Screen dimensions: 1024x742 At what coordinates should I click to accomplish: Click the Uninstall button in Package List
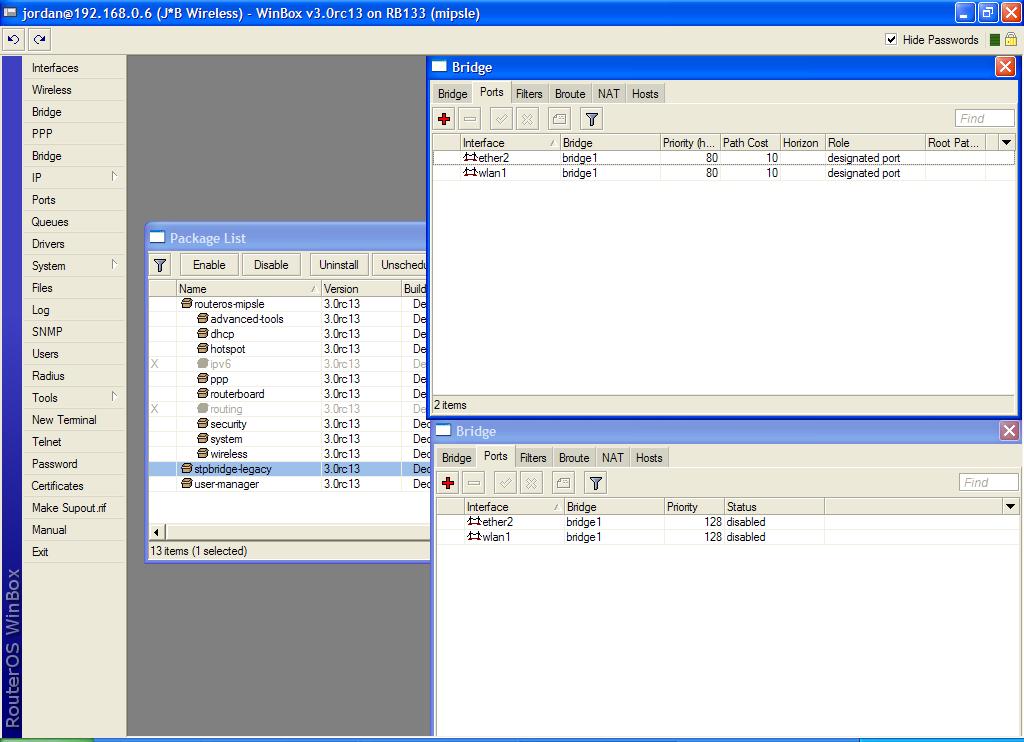tap(339, 265)
